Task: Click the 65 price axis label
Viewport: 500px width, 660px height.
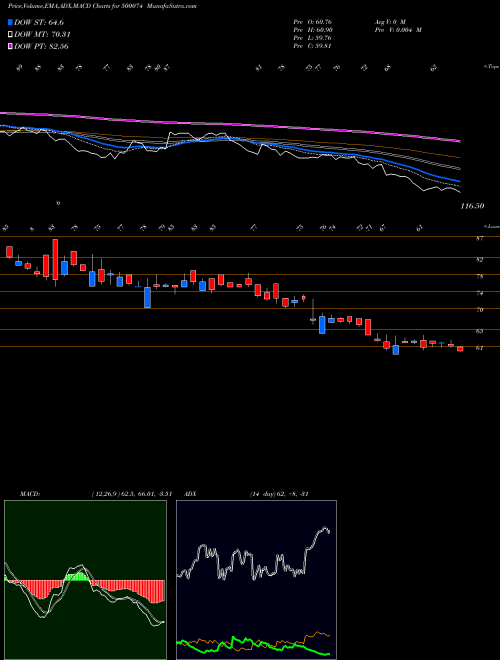Action: 480,331
